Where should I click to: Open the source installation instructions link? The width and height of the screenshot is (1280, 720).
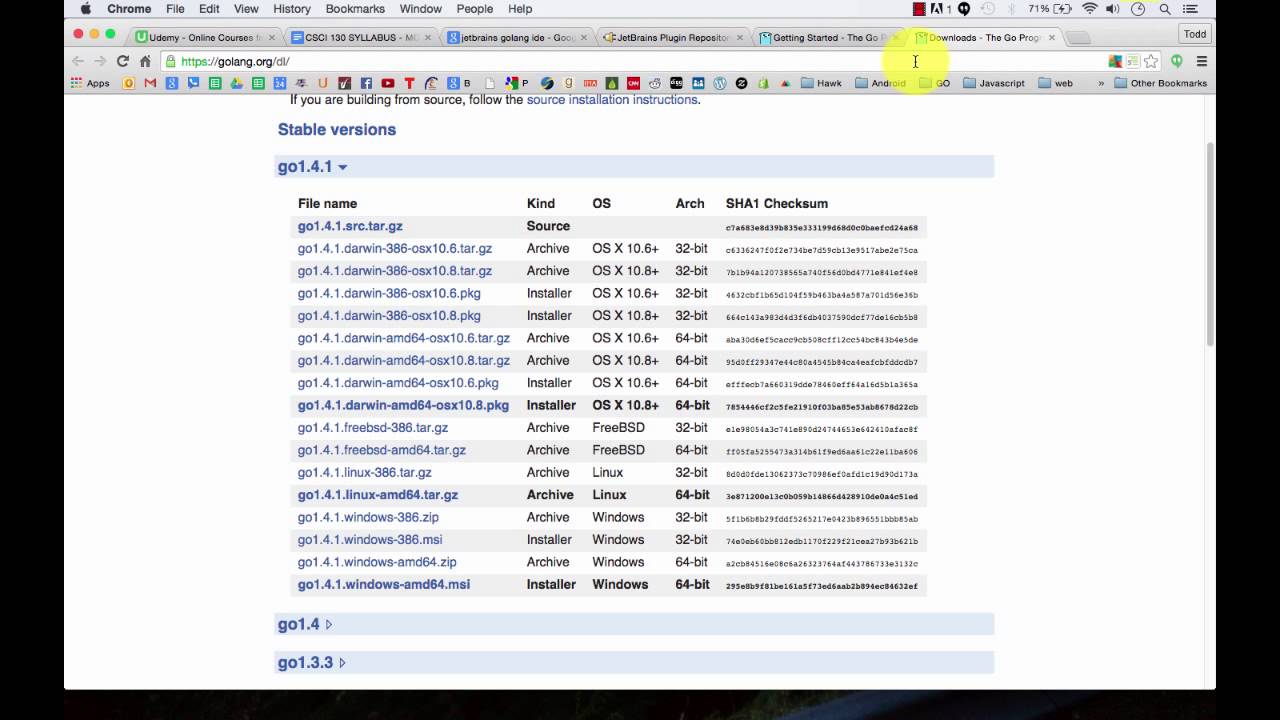(612, 100)
